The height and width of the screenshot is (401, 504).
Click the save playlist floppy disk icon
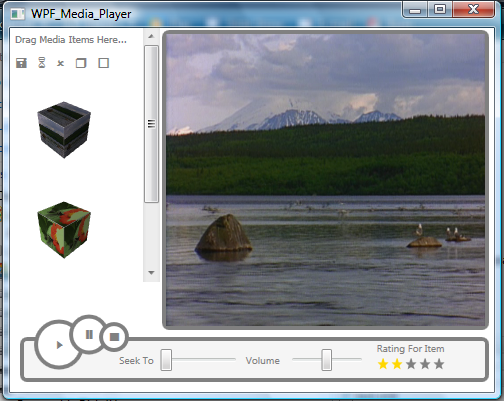pos(21,63)
